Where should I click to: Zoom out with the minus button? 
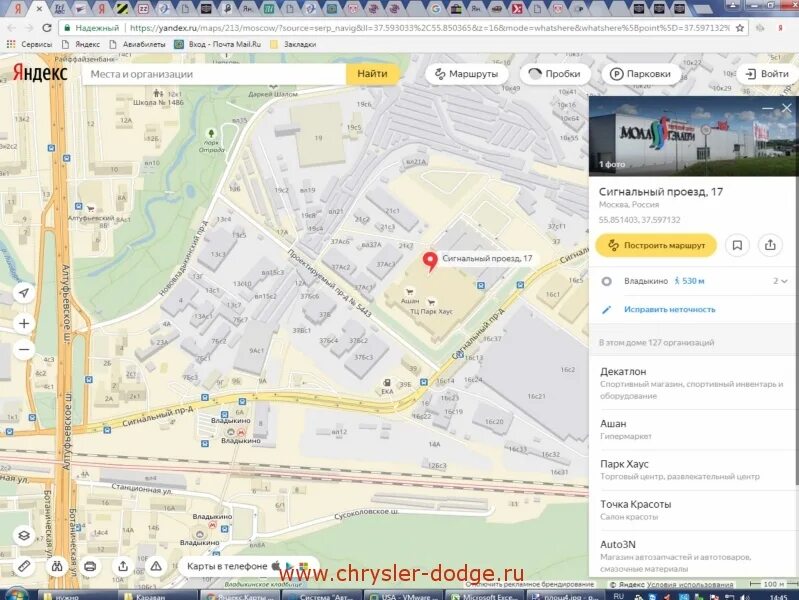click(24, 350)
